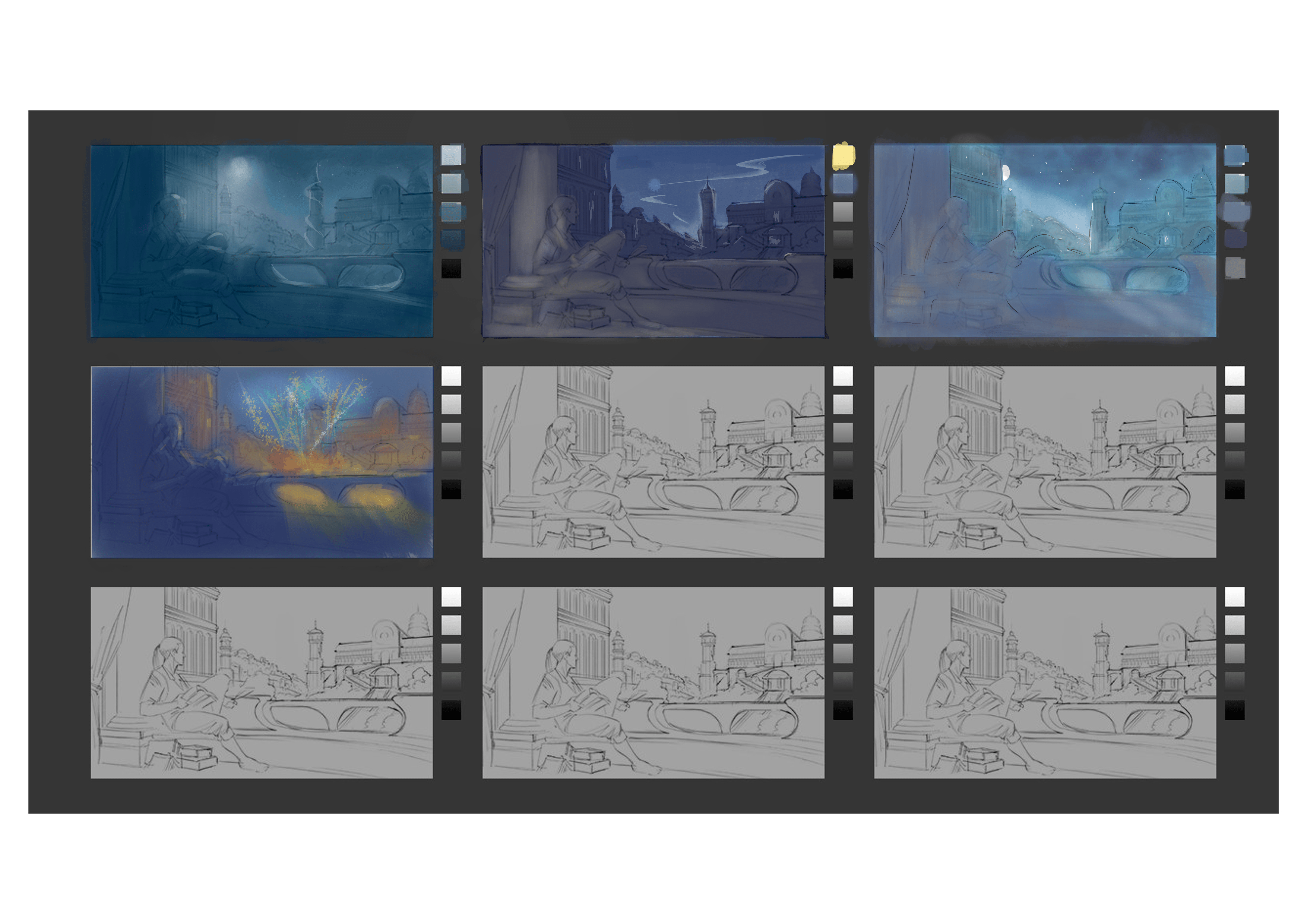Image resolution: width=1307 pixels, height=924 pixels.
Task: Click the bottom-center gray sketch thumbnail
Action: tap(653, 683)
